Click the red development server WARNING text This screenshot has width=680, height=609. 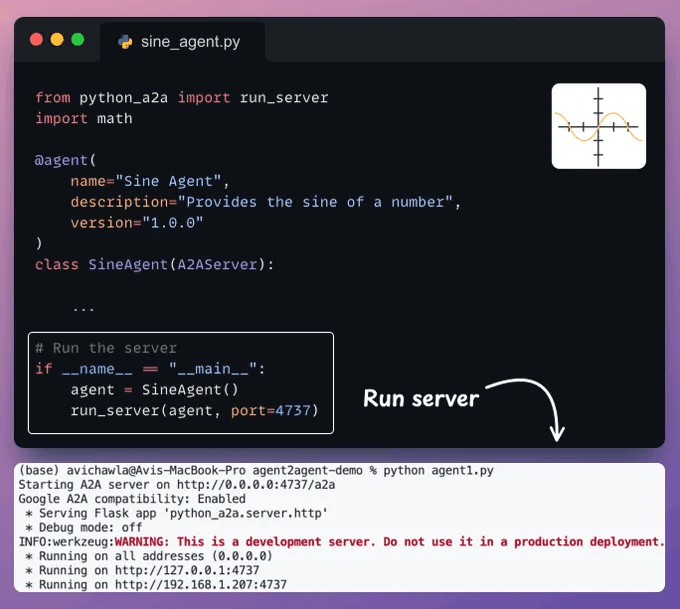click(x=389, y=542)
